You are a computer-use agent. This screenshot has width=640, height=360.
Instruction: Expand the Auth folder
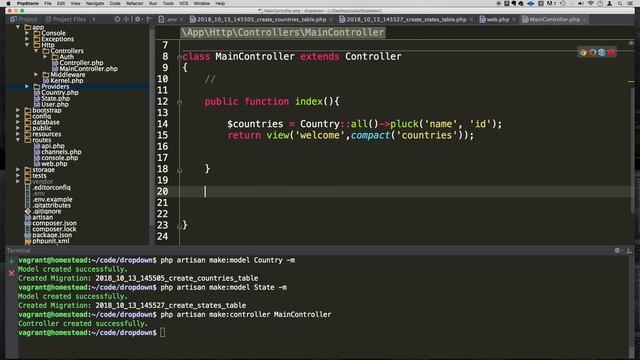pos(45,57)
